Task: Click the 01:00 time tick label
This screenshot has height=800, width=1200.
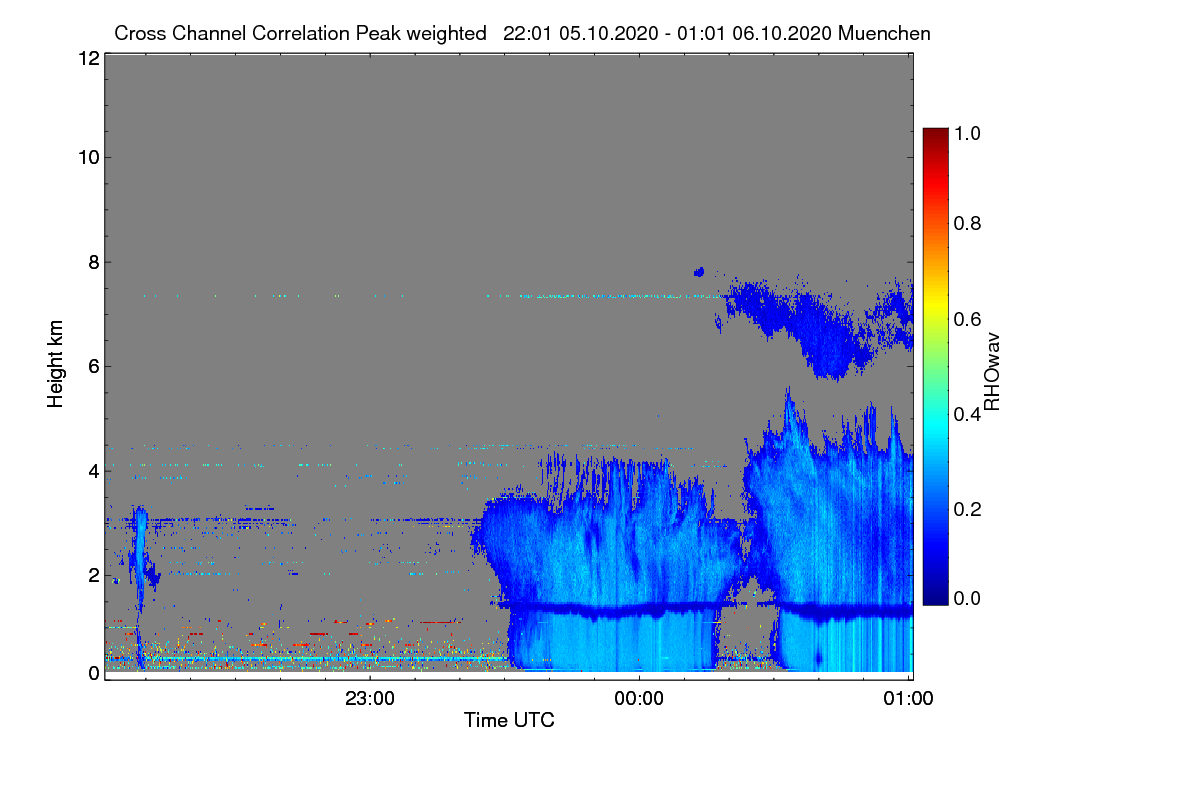Action: point(909,698)
